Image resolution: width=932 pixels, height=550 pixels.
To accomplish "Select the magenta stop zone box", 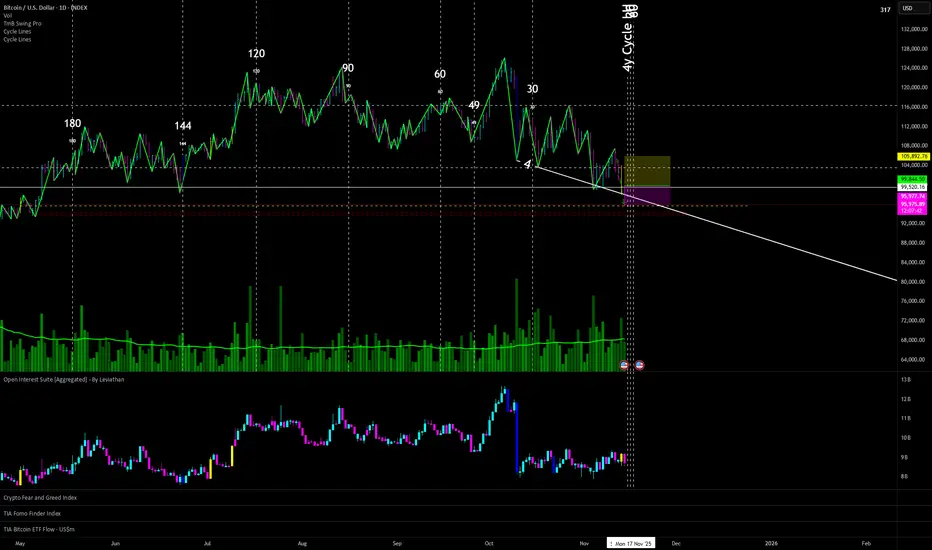I will click(x=647, y=196).
